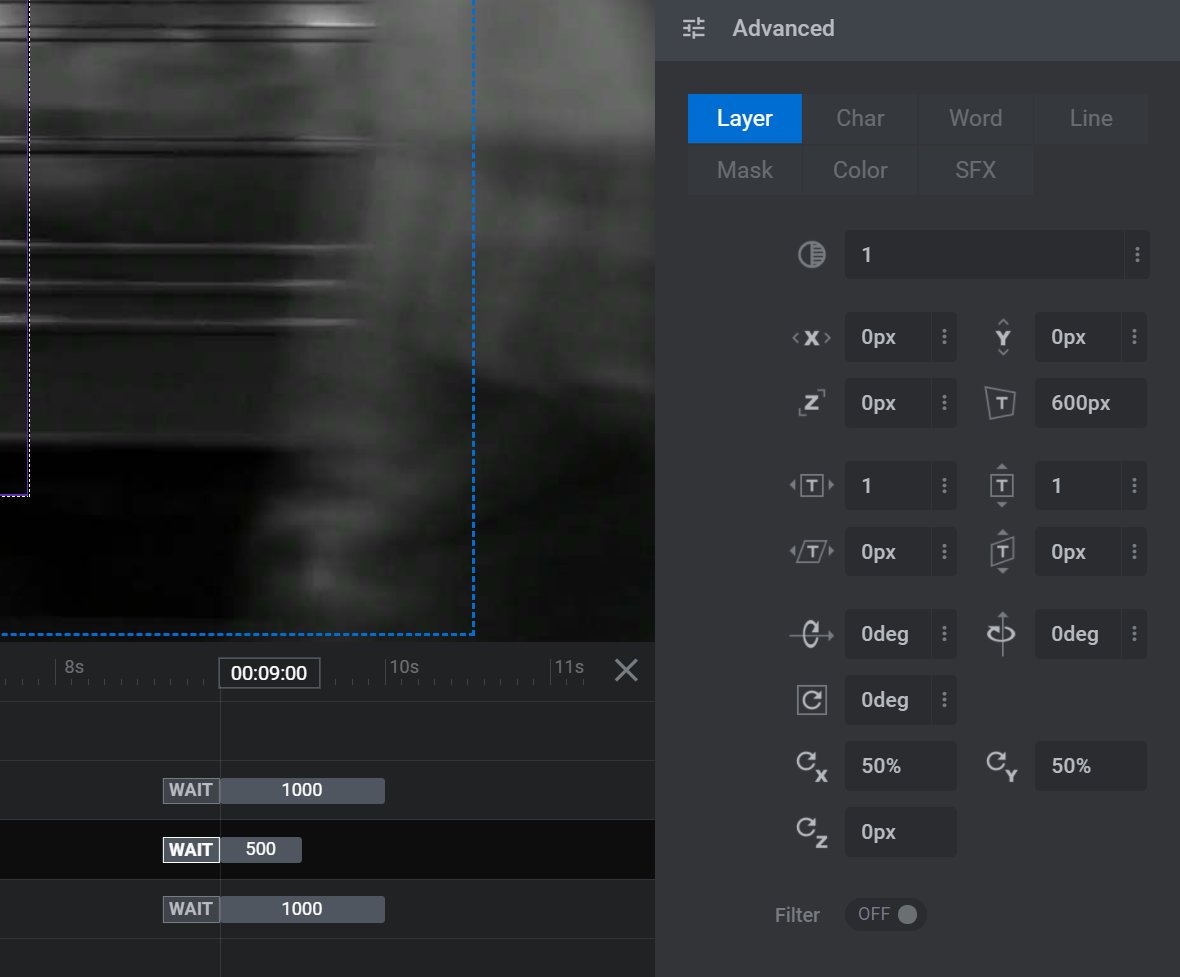Image resolution: width=1180 pixels, height=977 pixels.
Task: Edit the horizontal scale value
Action: pos(888,485)
